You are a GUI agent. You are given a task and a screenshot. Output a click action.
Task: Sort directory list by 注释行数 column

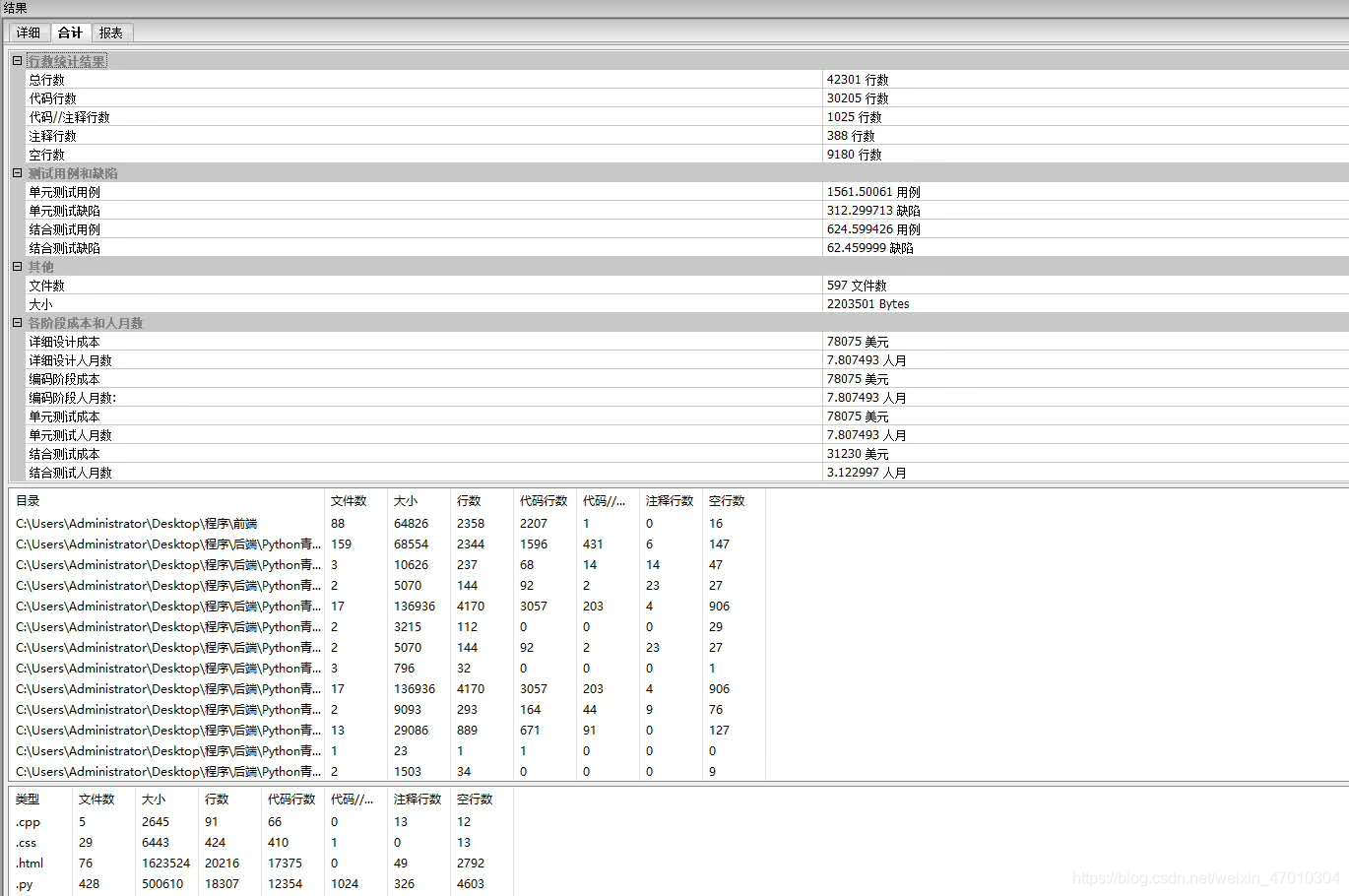coord(671,500)
